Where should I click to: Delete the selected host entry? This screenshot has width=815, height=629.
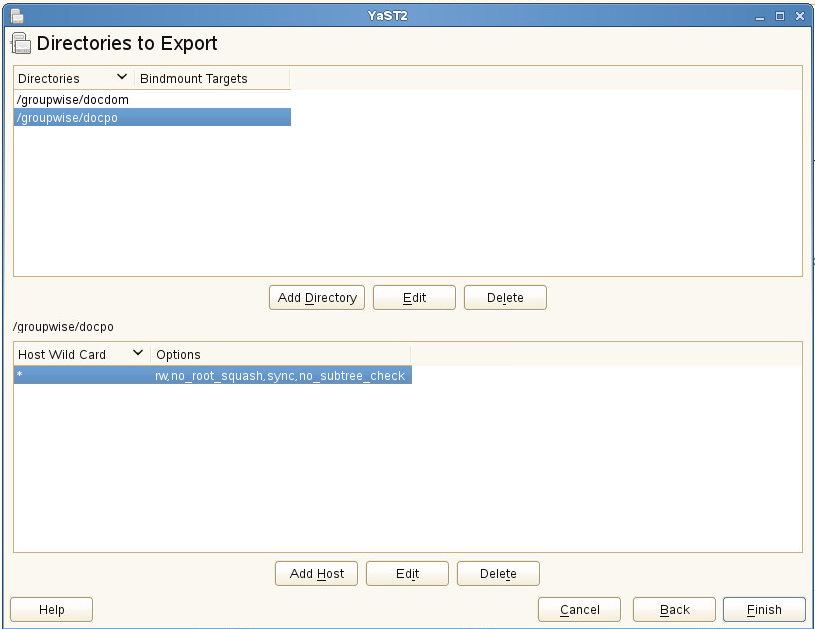498,574
